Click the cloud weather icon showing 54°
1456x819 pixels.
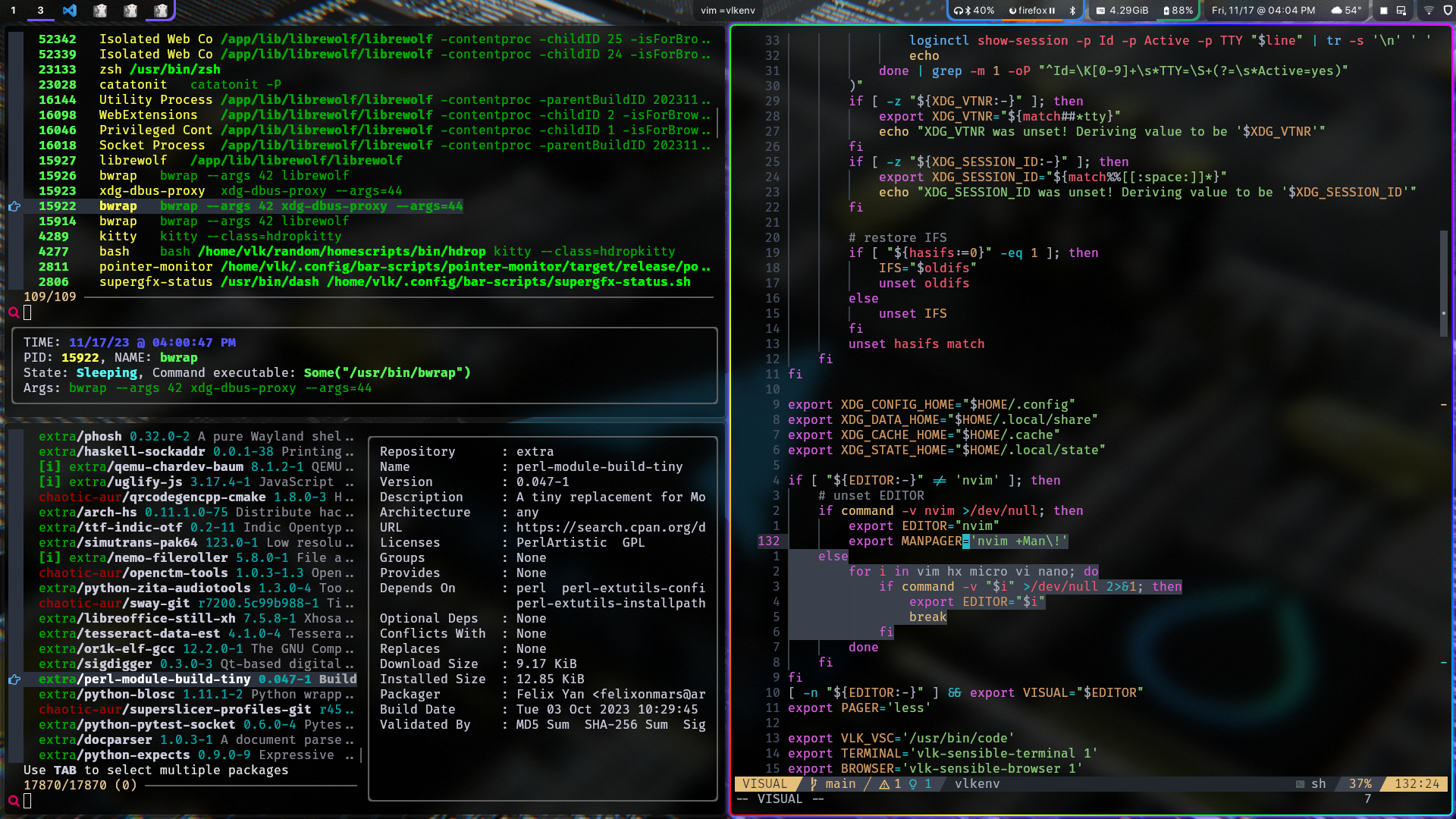click(1337, 11)
